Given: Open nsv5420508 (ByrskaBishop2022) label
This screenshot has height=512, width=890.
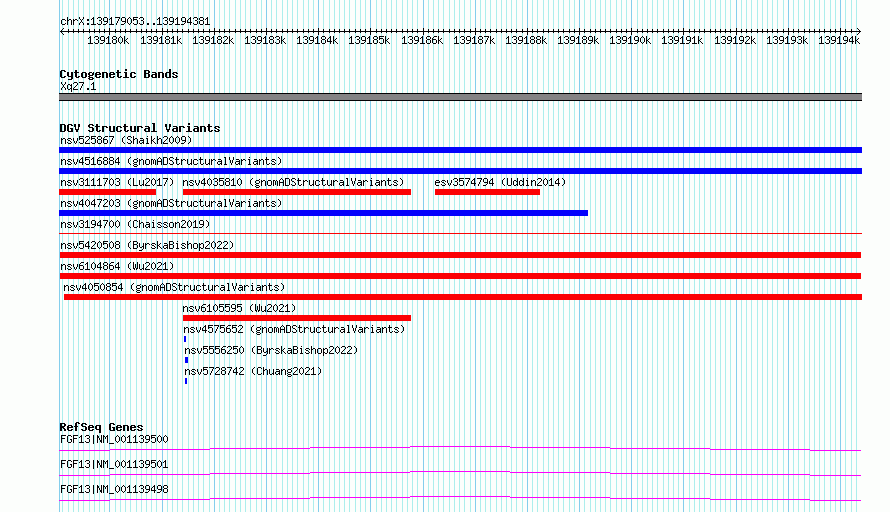Looking at the screenshot, I should click(x=147, y=245).
